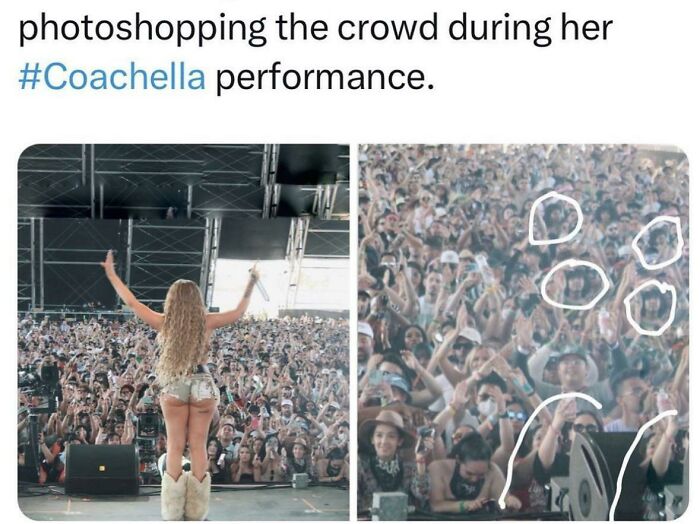This screenshot has height=524, width=700.
Task: Click the performer's white fuzzy boots
Action: click(186, 495)
